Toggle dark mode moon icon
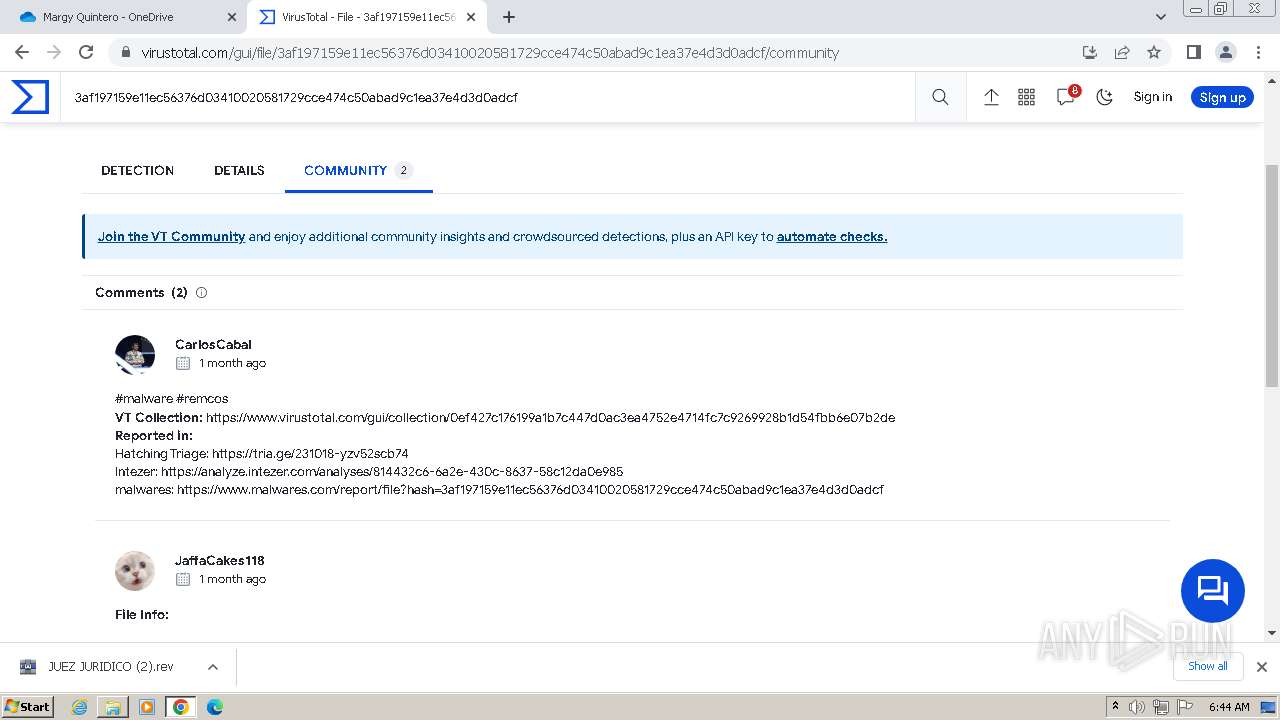 [x=1105, y=97]
